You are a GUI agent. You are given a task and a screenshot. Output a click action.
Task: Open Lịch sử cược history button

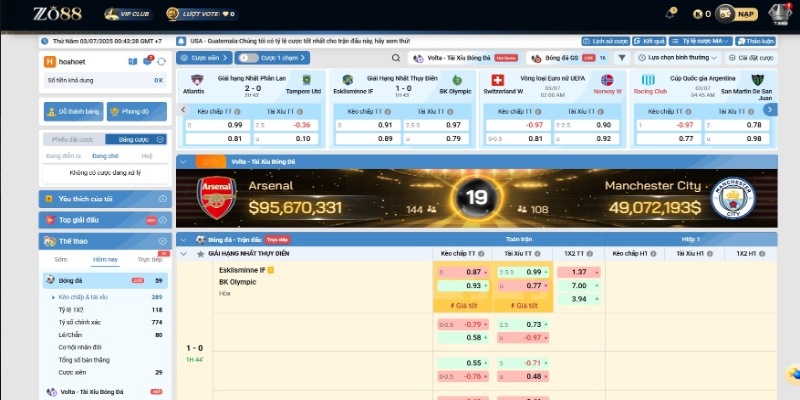[x=607, y=42]
